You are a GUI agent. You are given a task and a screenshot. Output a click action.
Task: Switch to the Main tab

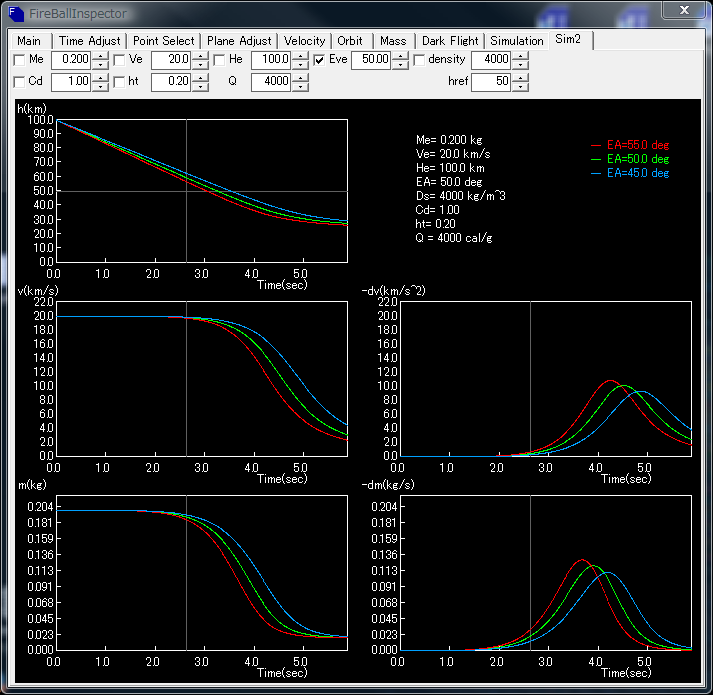pyautogui.click(x=29, y=41)
